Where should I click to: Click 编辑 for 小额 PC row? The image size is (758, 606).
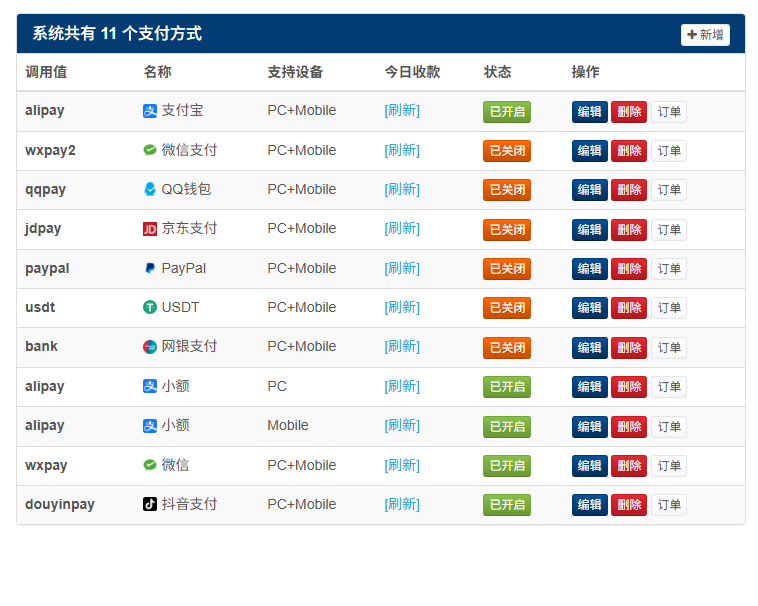coord(590,387)
